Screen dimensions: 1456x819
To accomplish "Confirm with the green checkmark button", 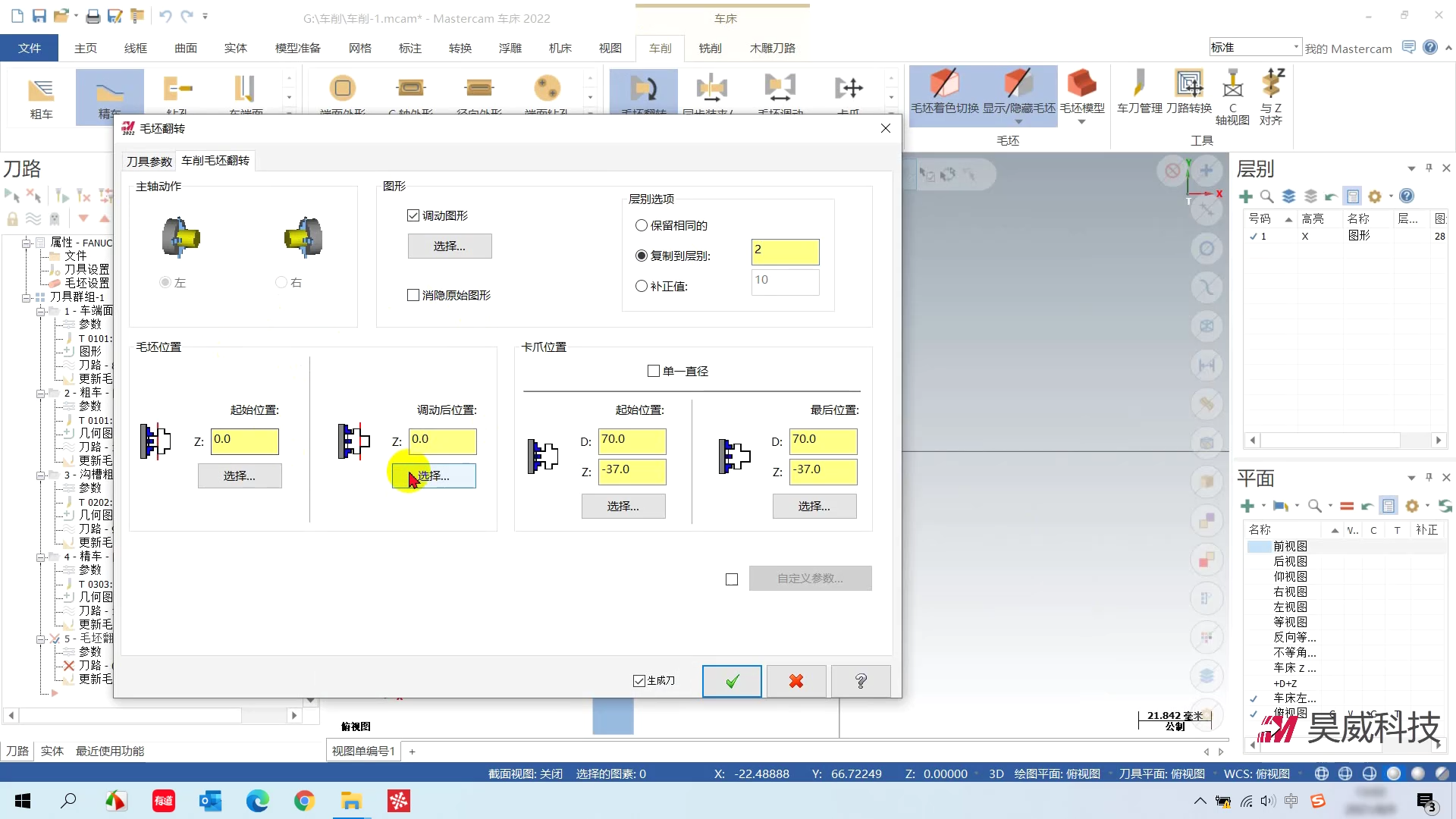I will pos(731,681).
